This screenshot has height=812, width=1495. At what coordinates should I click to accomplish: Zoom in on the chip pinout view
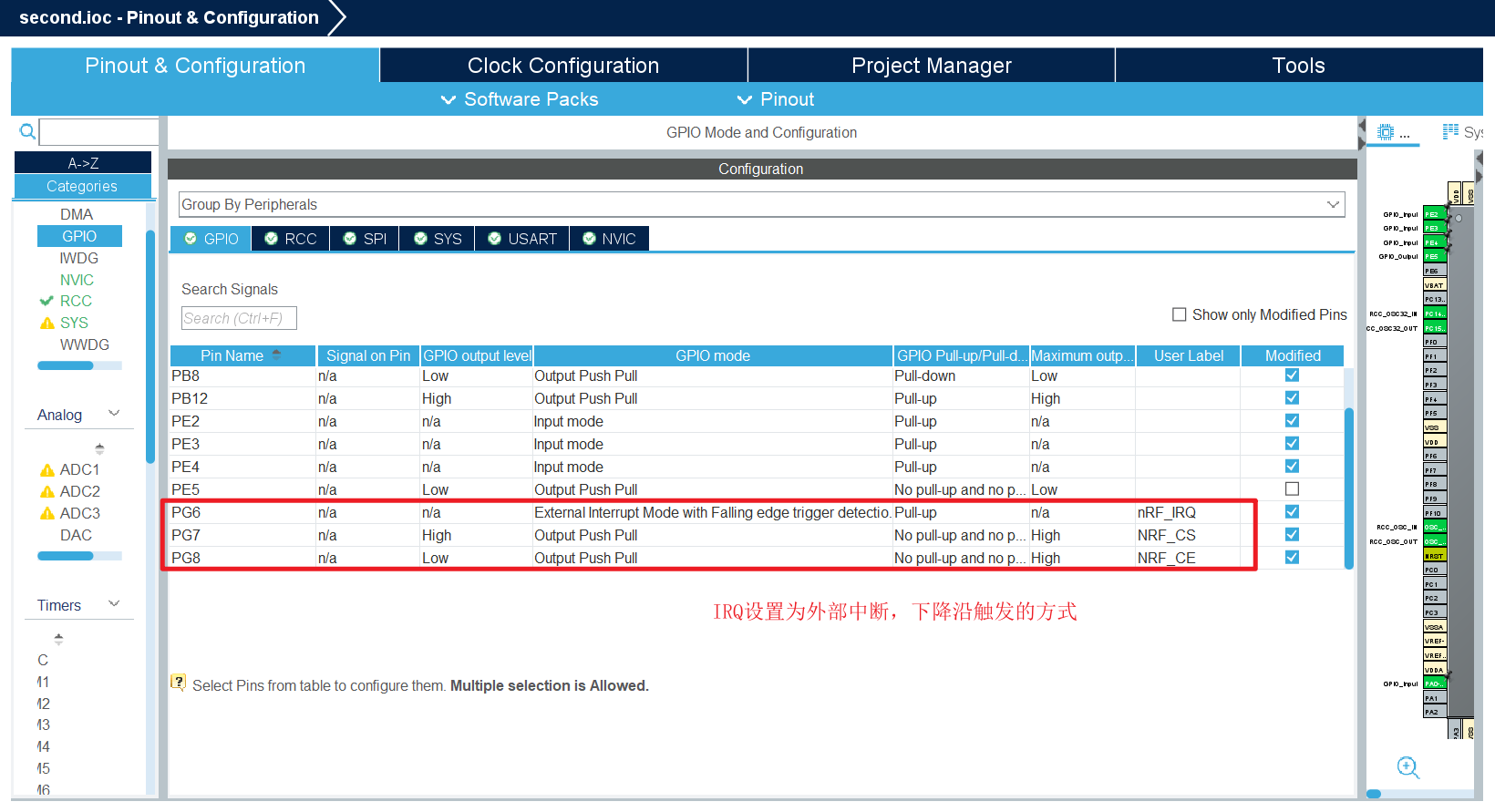(x=1407, y=767)
